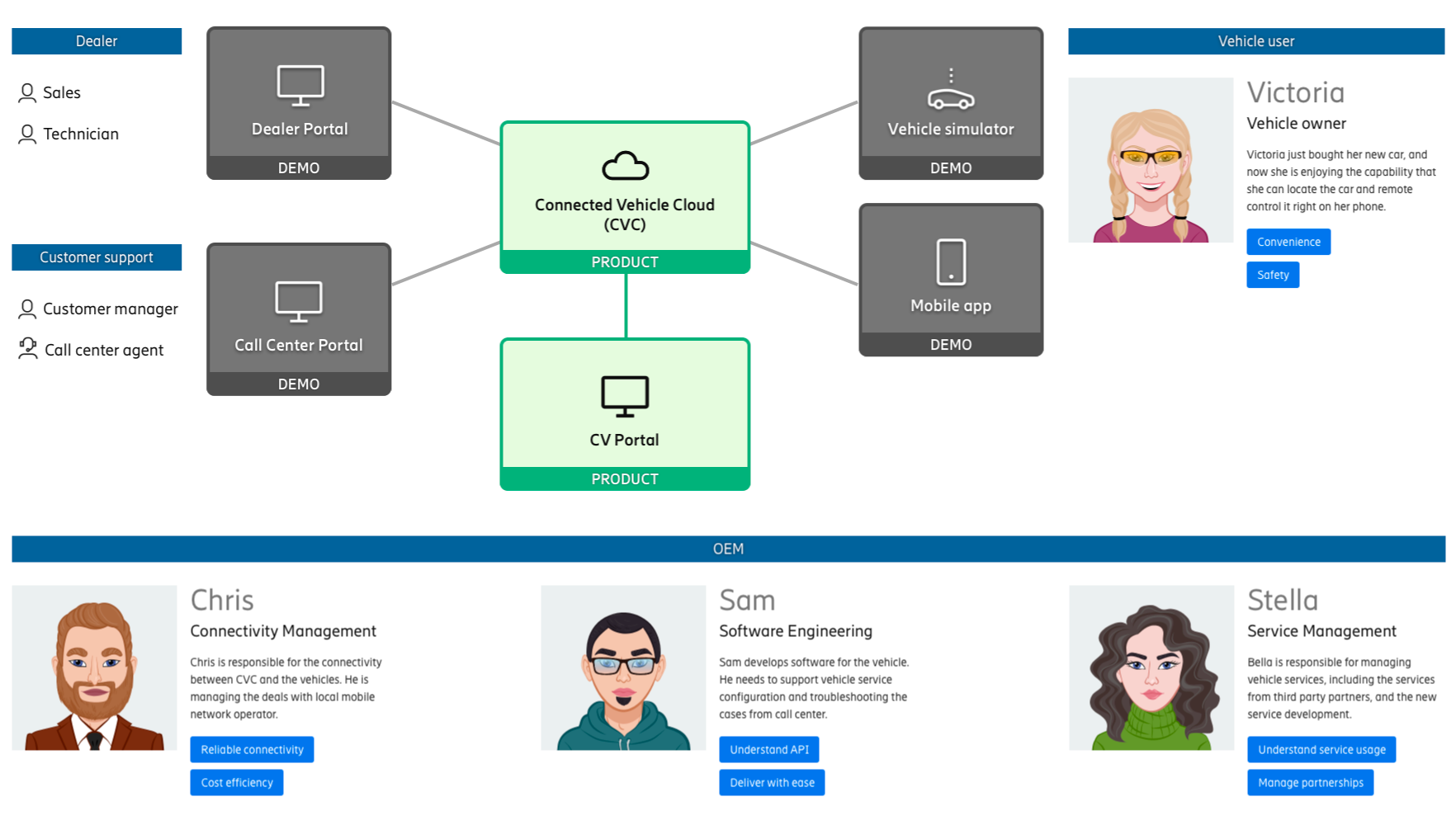Click the cloud icon in Connected Vehicle Cloud

625,166
